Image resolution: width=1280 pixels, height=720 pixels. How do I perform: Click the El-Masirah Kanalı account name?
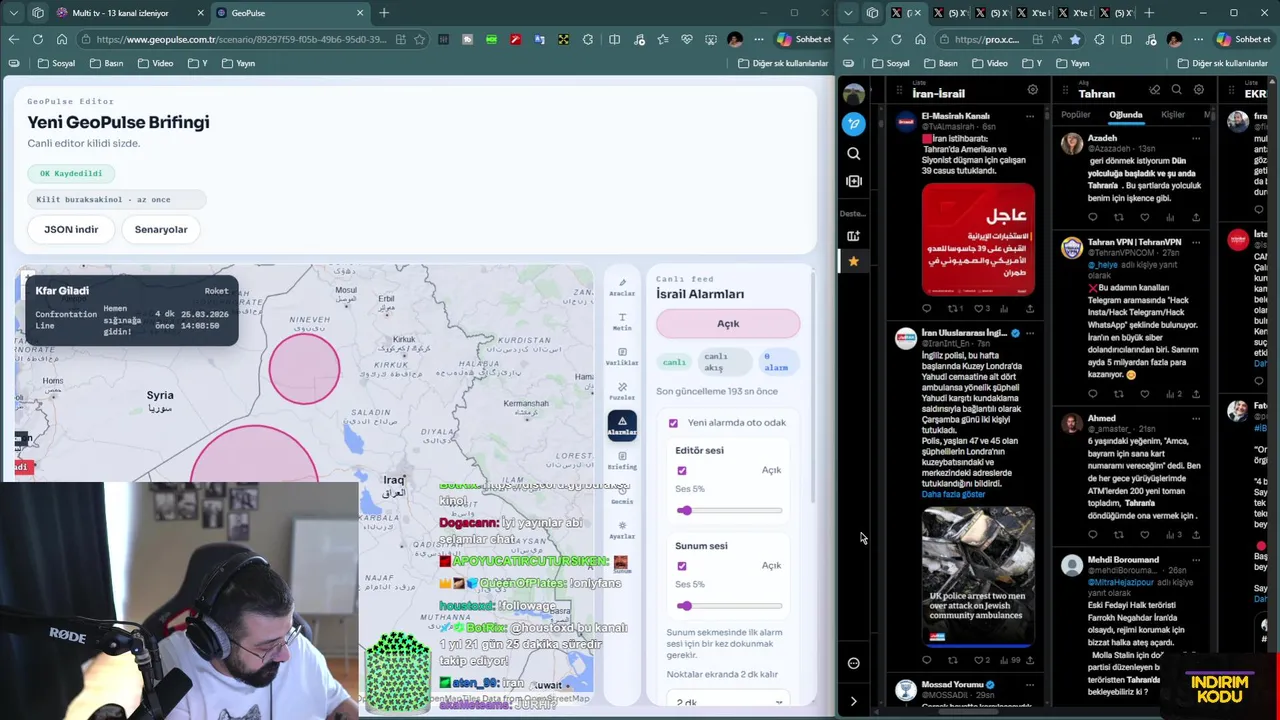pyautogui.click(x=955, y=116)
